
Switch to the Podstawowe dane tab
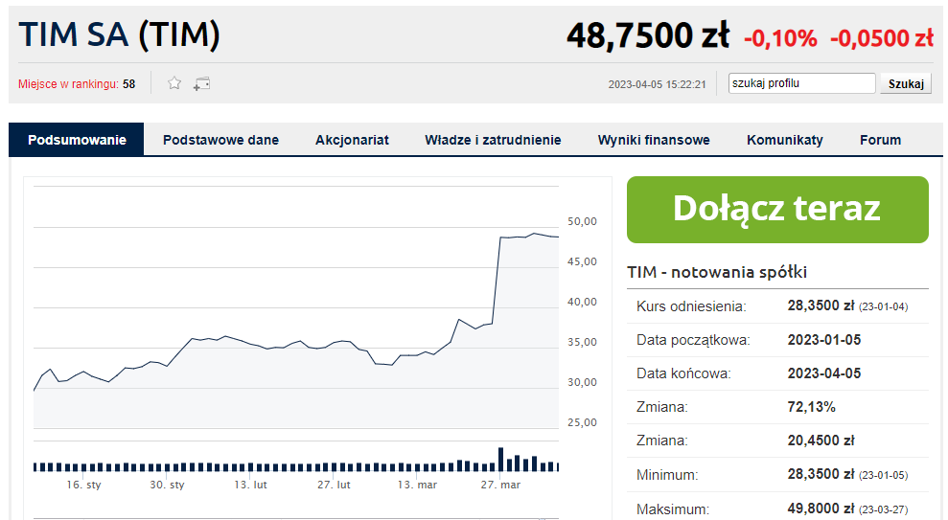click(x=221, y=140)
